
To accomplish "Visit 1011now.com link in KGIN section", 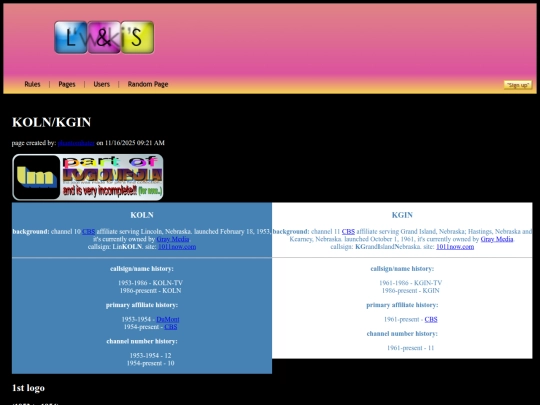I will click(x=455, y=247).
